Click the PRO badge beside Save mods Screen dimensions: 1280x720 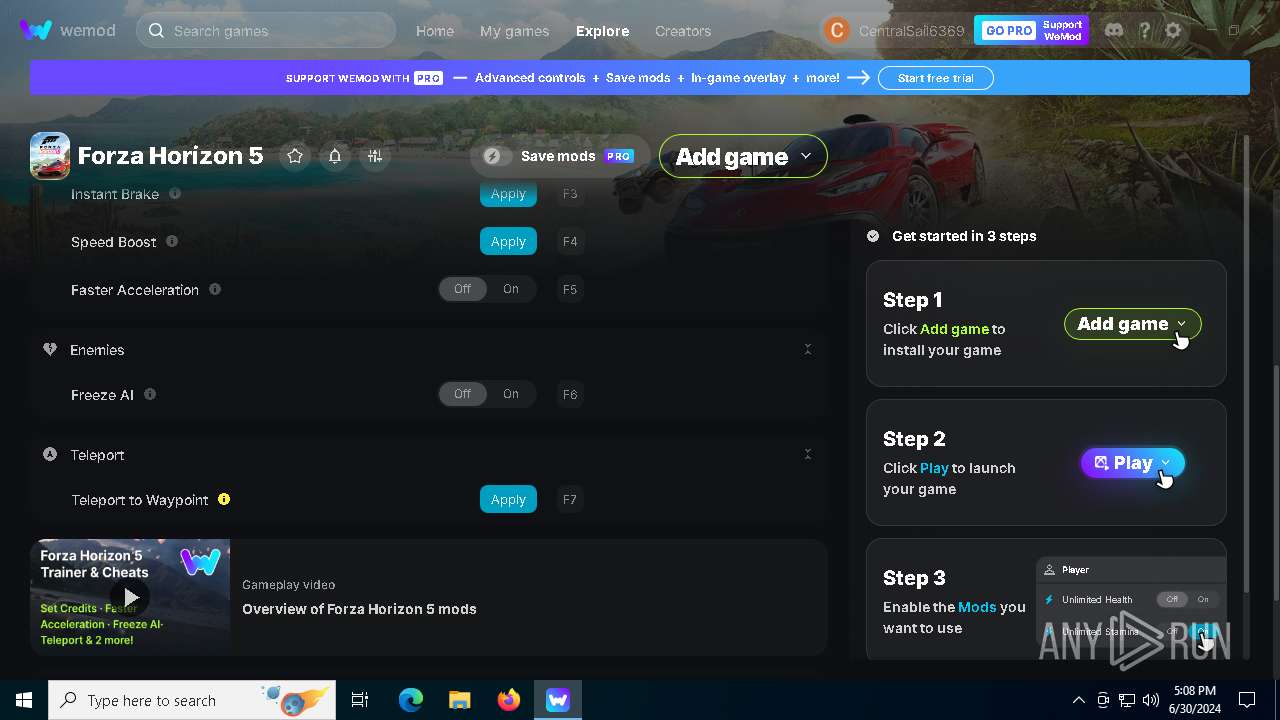tap(619, 156)
